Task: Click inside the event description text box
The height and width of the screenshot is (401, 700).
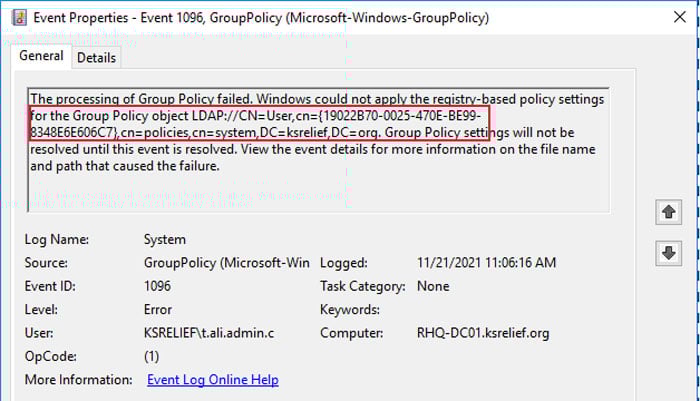Action: click(318, 150)
